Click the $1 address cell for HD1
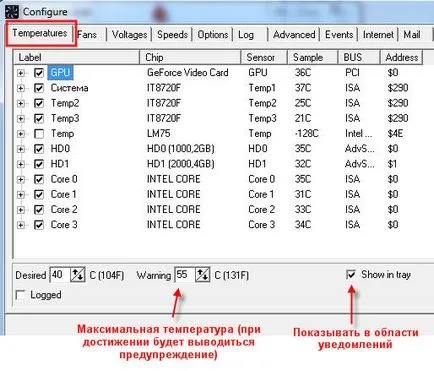The height and width of the screenshot is (371, 434). click(x=392, y=164)
